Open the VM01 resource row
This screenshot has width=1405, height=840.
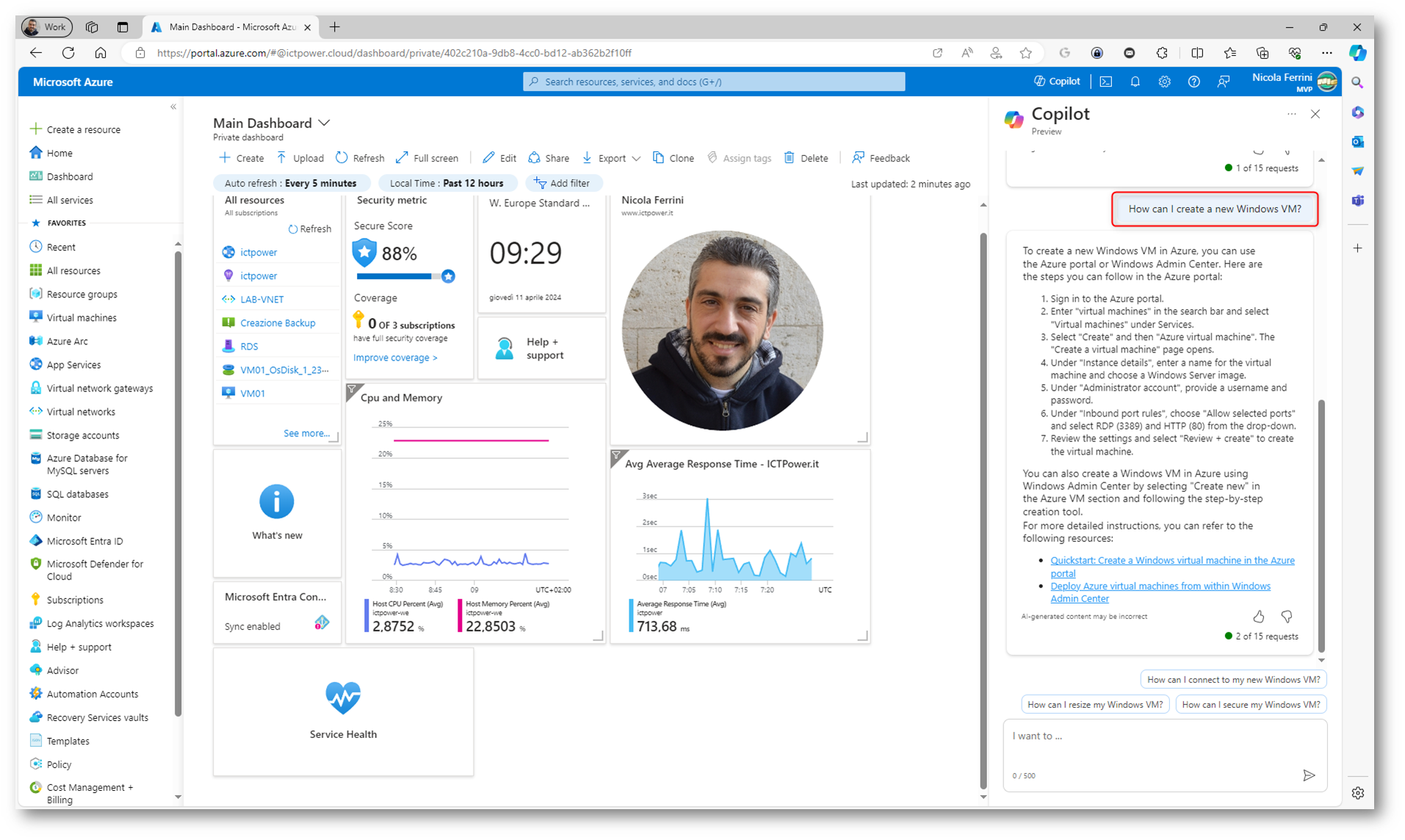tap(277, 394)
